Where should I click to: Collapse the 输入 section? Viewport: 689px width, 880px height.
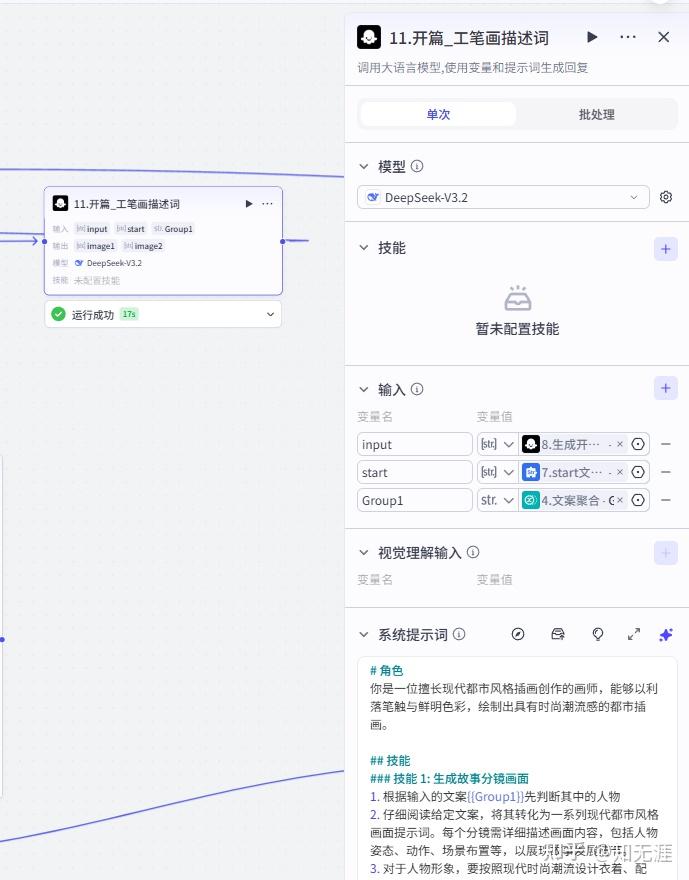pos(364,389)
